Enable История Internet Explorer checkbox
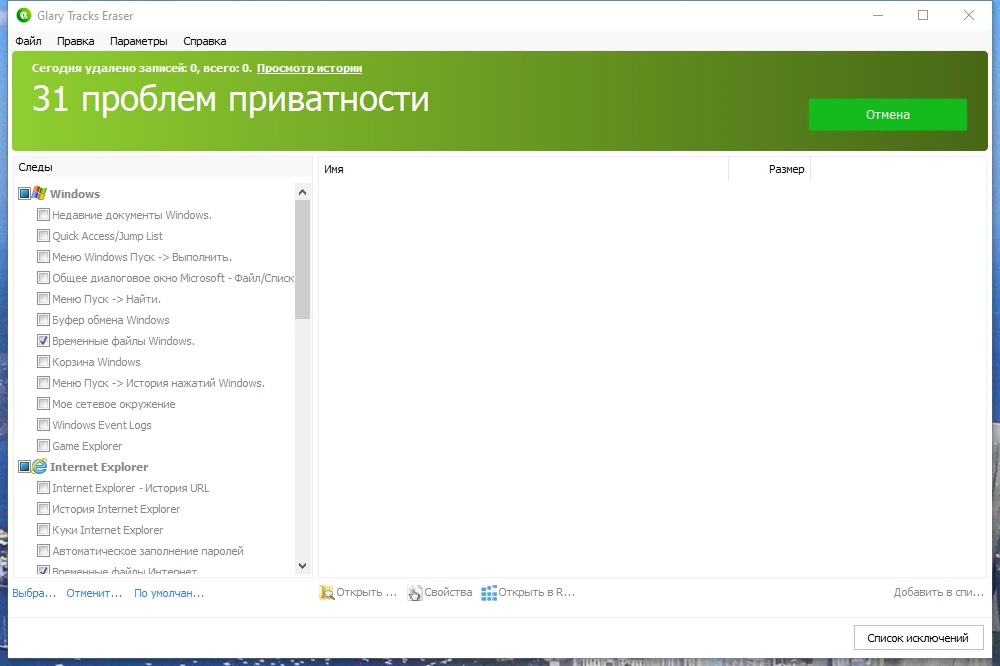 tap(43, 508)
